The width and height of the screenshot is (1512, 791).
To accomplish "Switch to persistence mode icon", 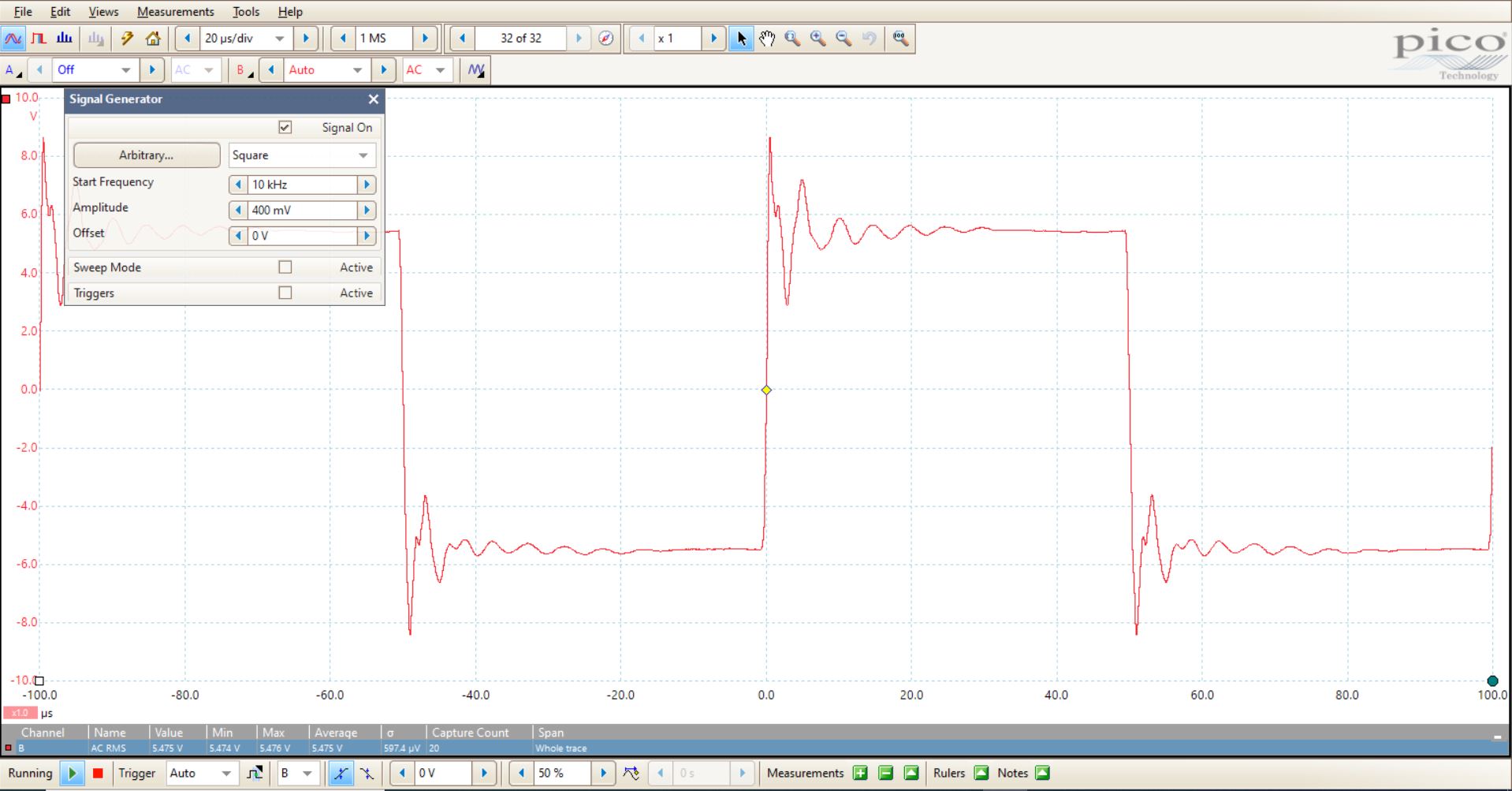I will pos(39,39).
